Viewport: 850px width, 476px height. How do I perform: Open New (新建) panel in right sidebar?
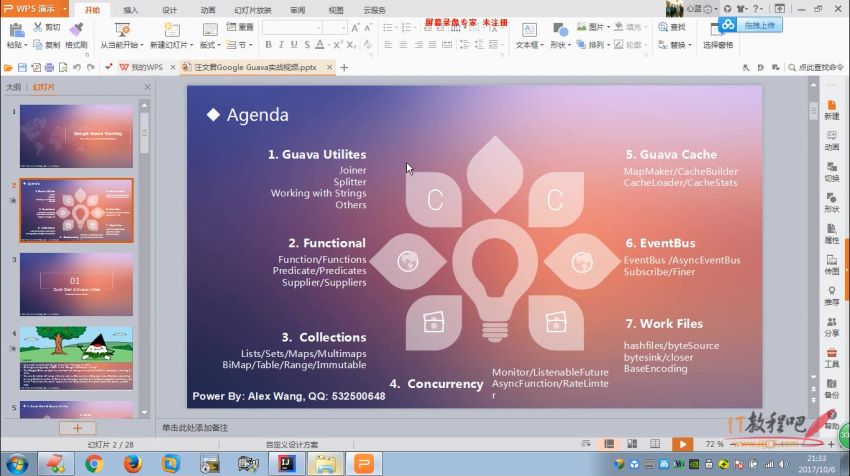[832, 110]
